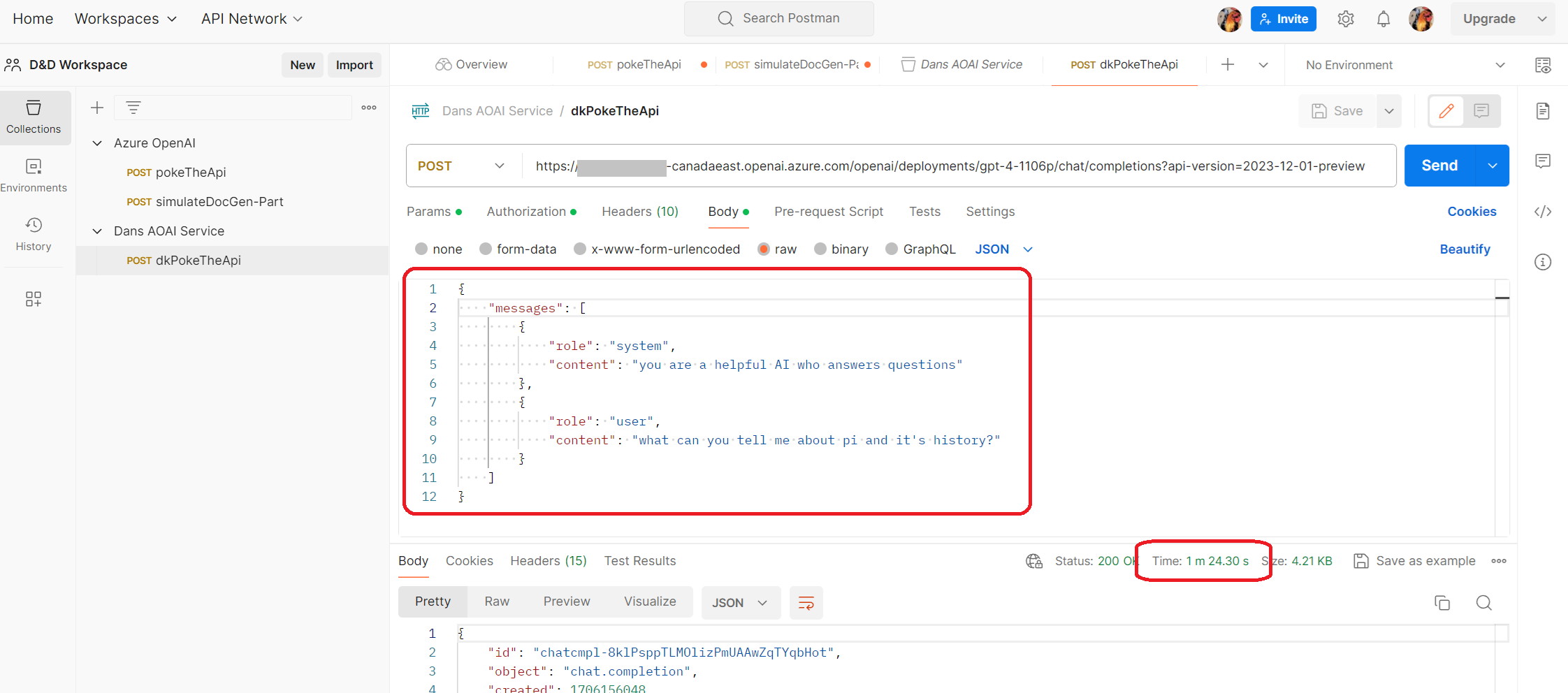1568x693 pixels.
Task: Toggle the response line wrap icon
Action: coord(806,603)
